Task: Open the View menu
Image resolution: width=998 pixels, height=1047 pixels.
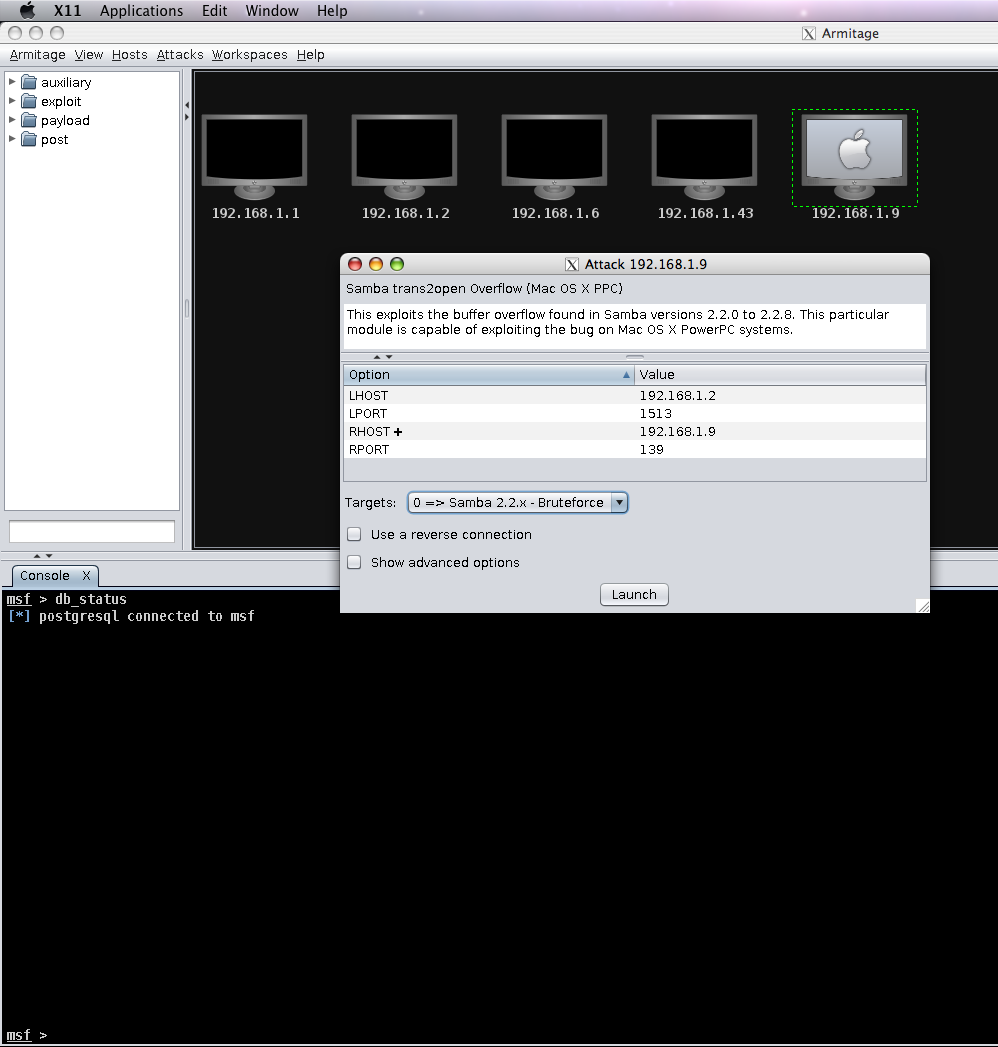Action: [x=89, y=55]
